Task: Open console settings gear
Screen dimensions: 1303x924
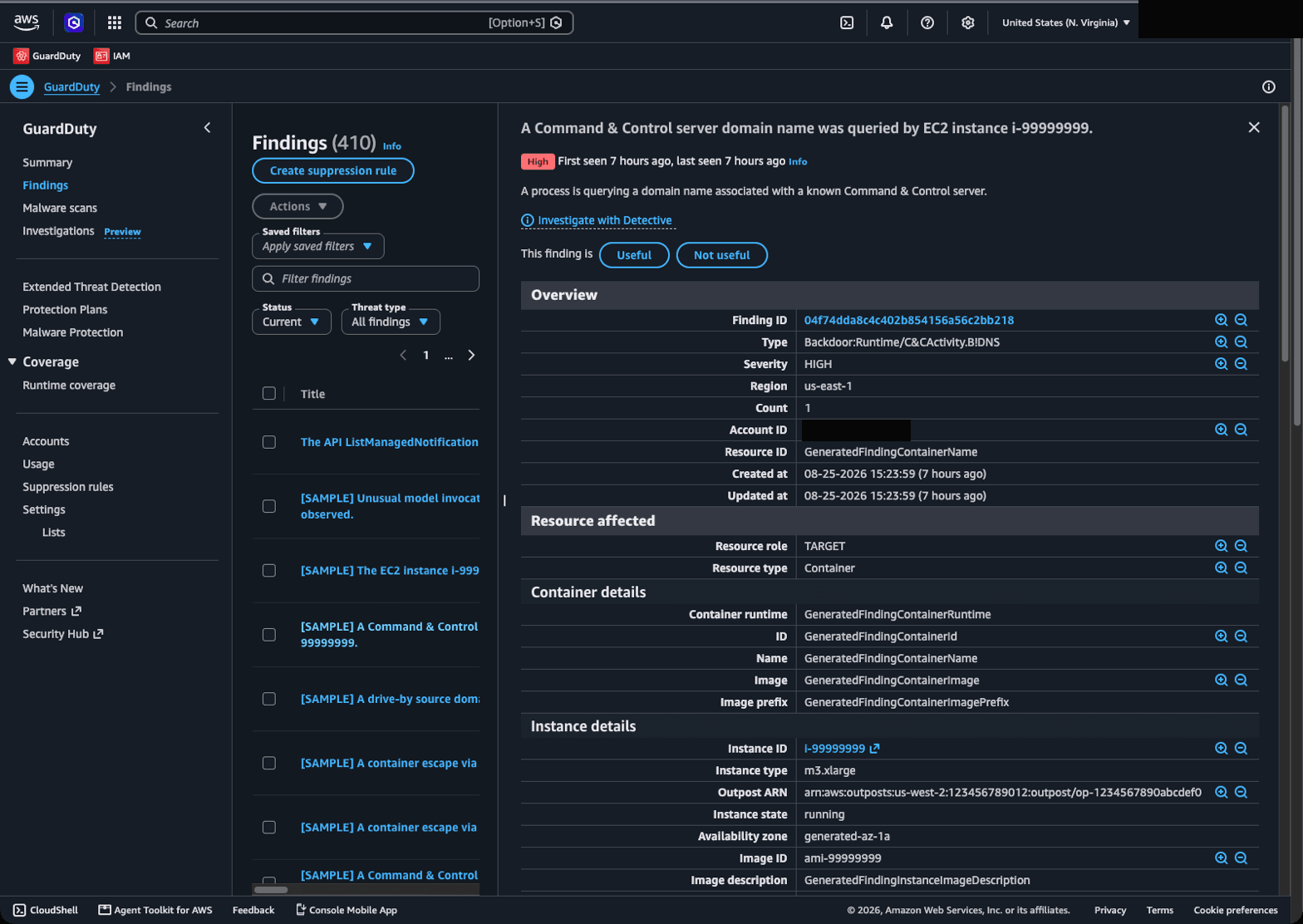Action: [x=968, y=22]
